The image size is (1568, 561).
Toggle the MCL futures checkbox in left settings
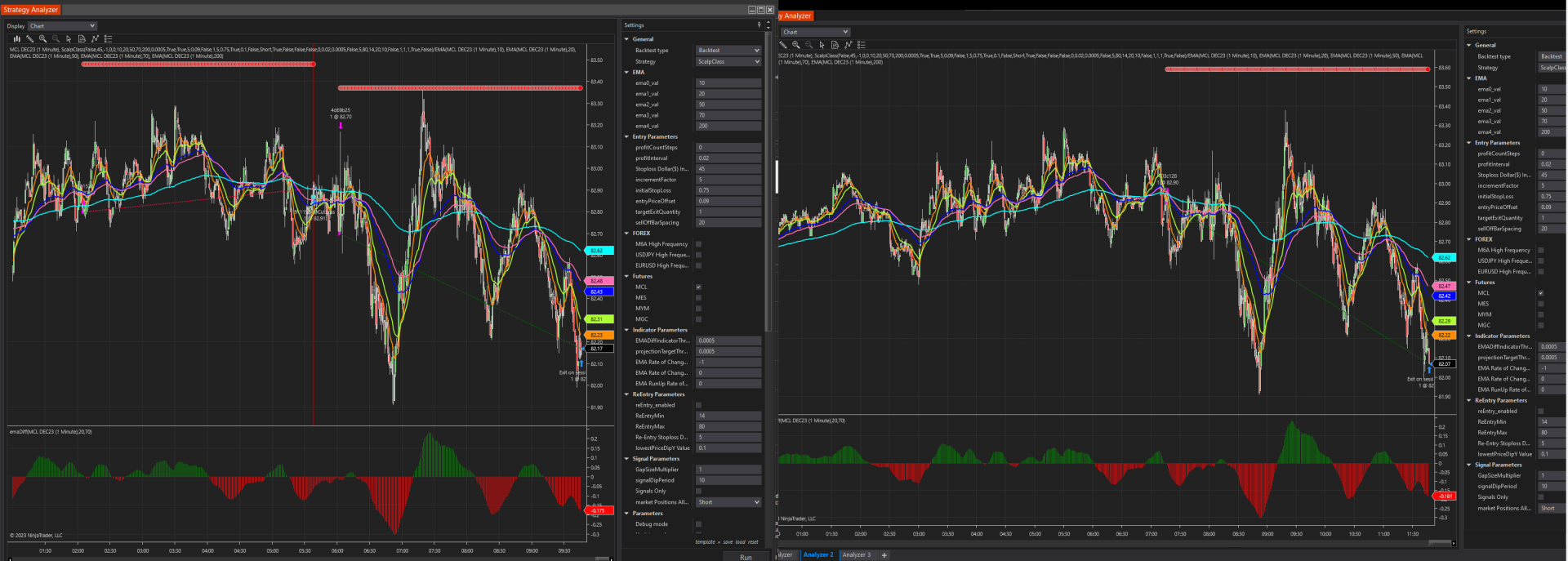698,287
